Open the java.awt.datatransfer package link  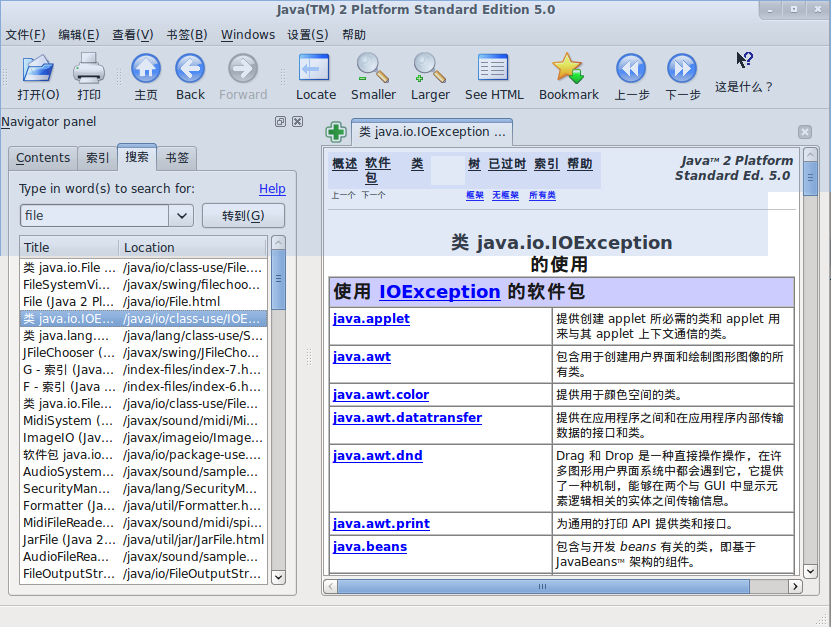tap(407, 418)
